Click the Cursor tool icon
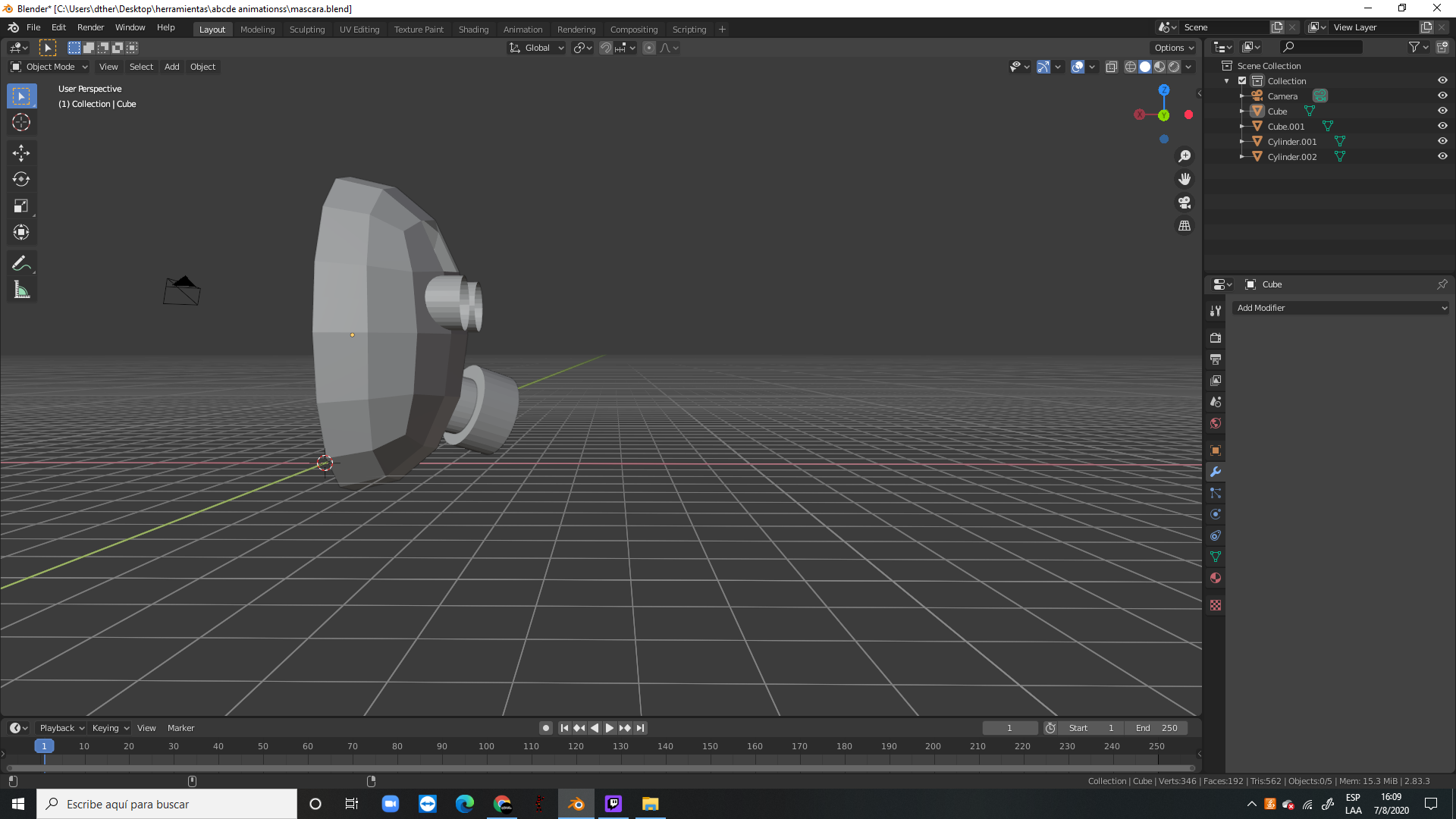1456x819 pixels. click(20, 123)
